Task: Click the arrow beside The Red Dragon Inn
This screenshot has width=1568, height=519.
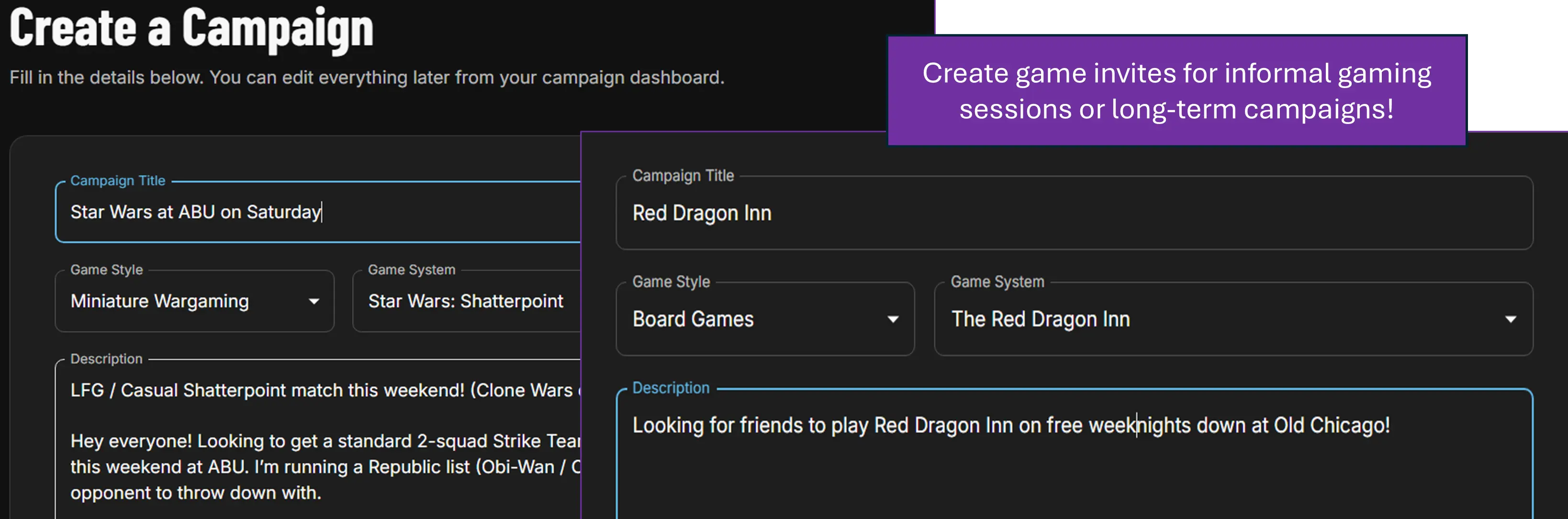Action: tap(1511, 319)
